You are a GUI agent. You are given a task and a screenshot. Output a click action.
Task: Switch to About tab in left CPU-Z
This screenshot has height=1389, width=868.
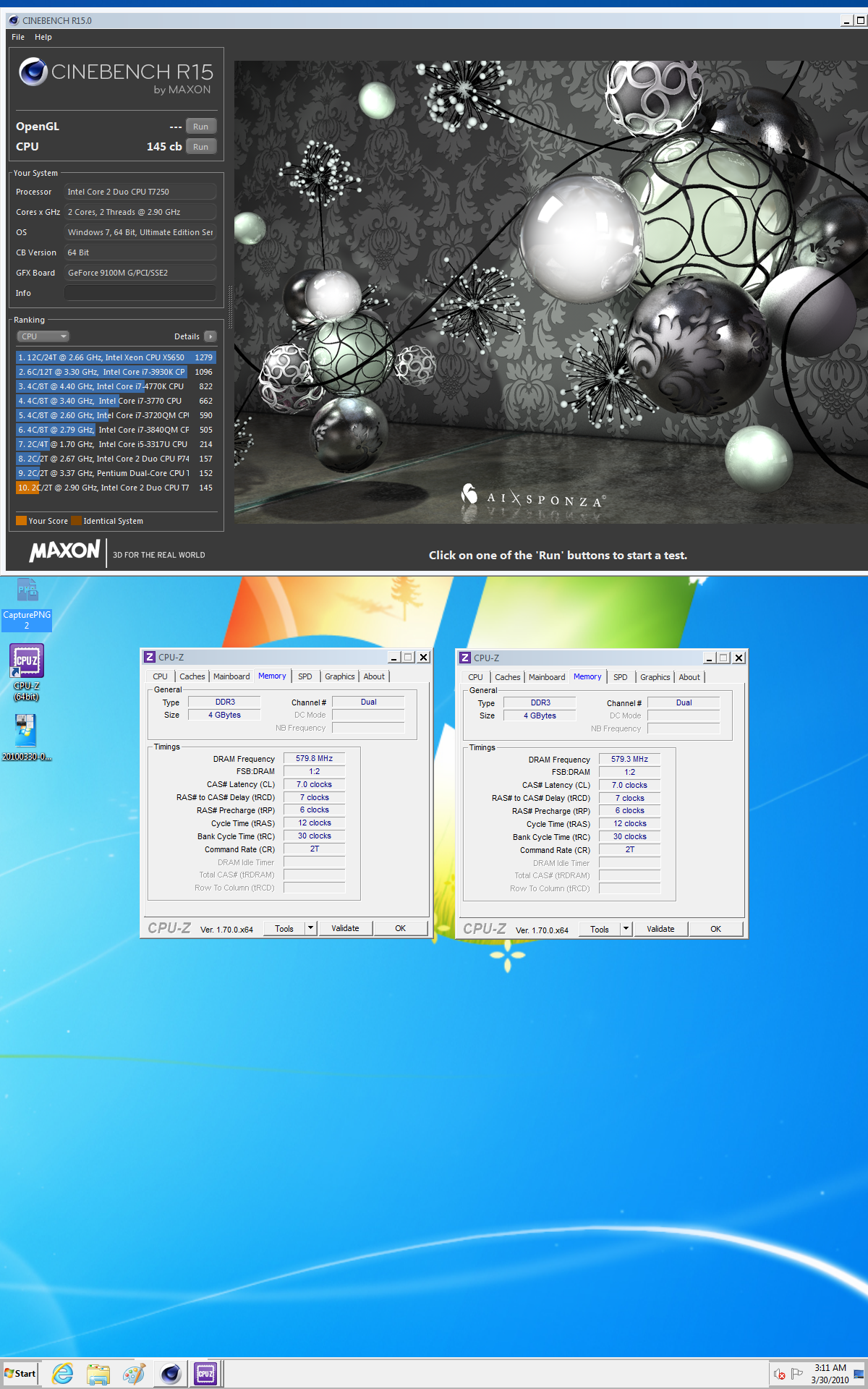coord(374,676)
